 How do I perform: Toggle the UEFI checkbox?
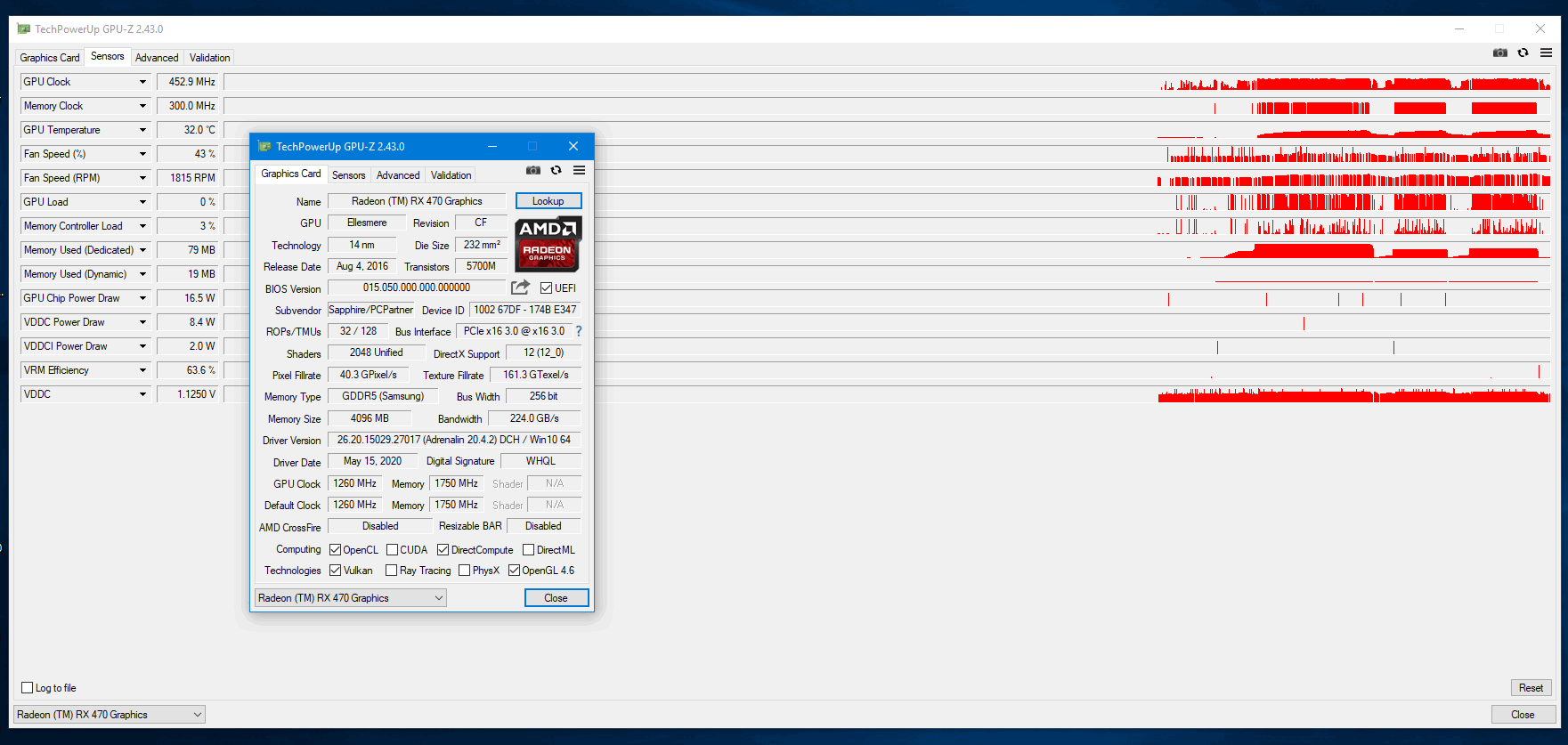tap(547, 288)
